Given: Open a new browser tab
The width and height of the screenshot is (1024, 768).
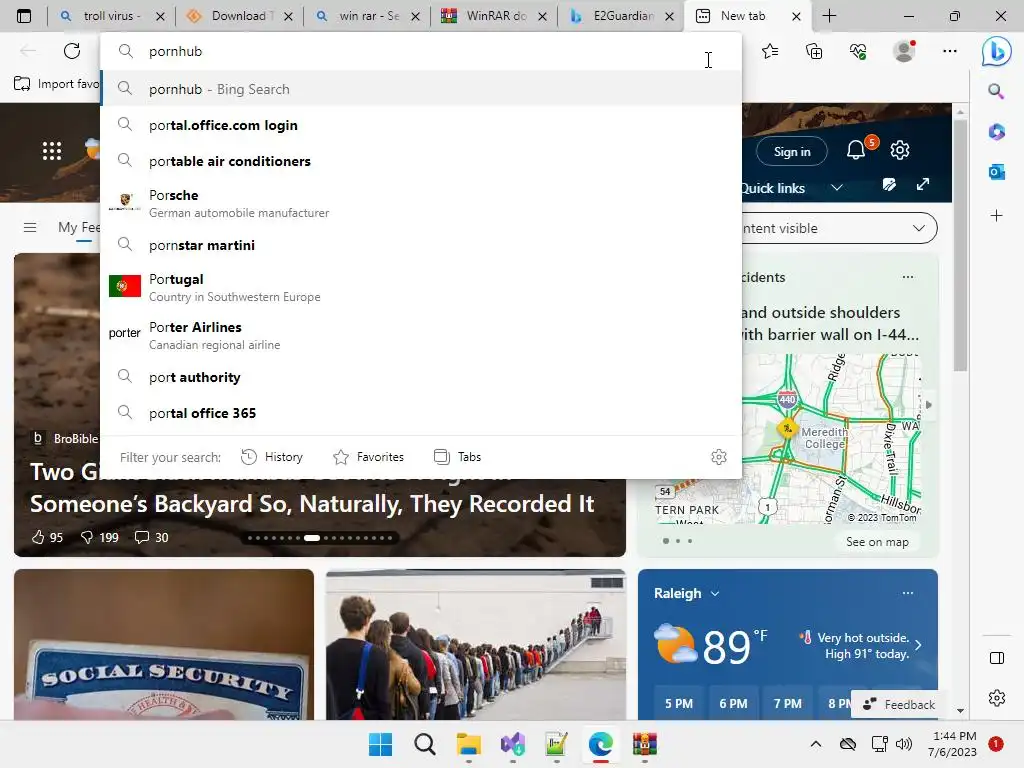Looking at the screenshot, I should point(829,16).
